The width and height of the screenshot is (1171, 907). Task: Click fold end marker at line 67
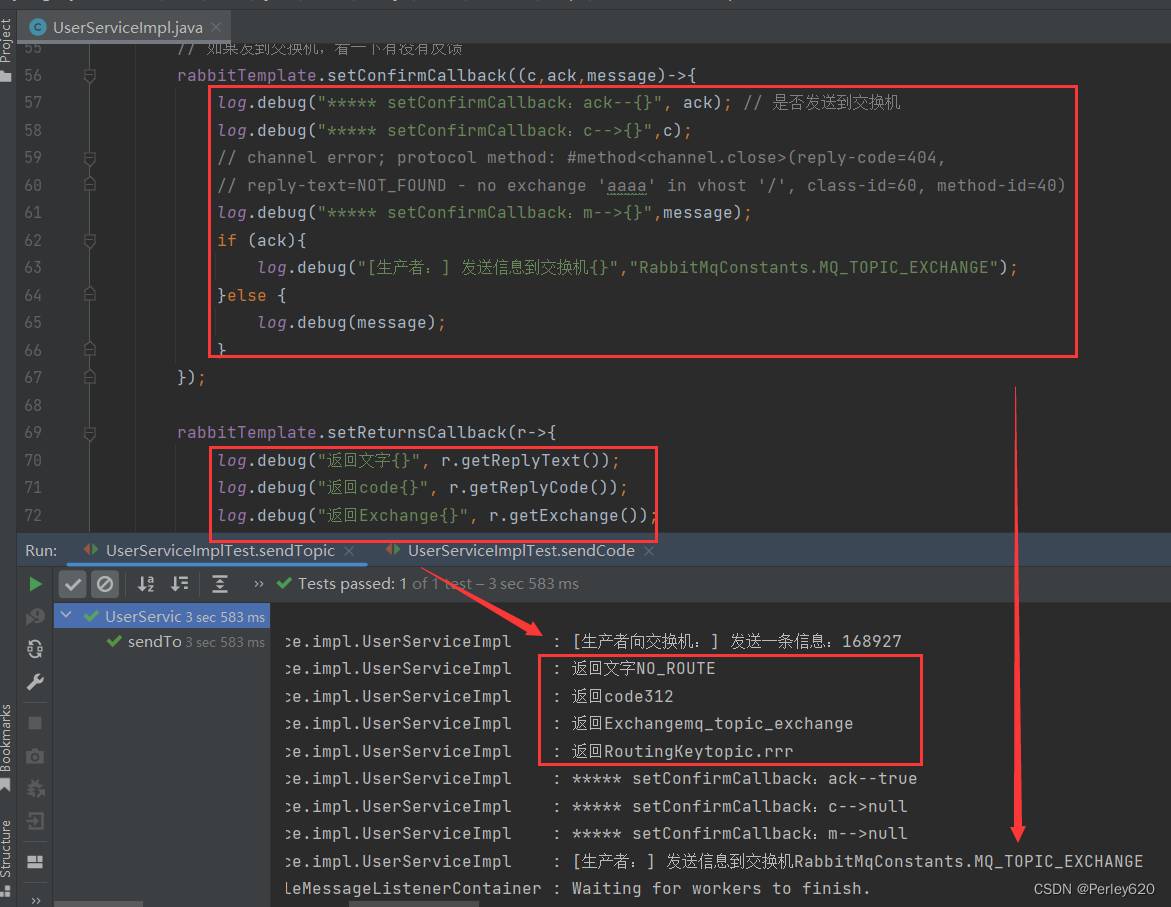(x=90, y=377)
